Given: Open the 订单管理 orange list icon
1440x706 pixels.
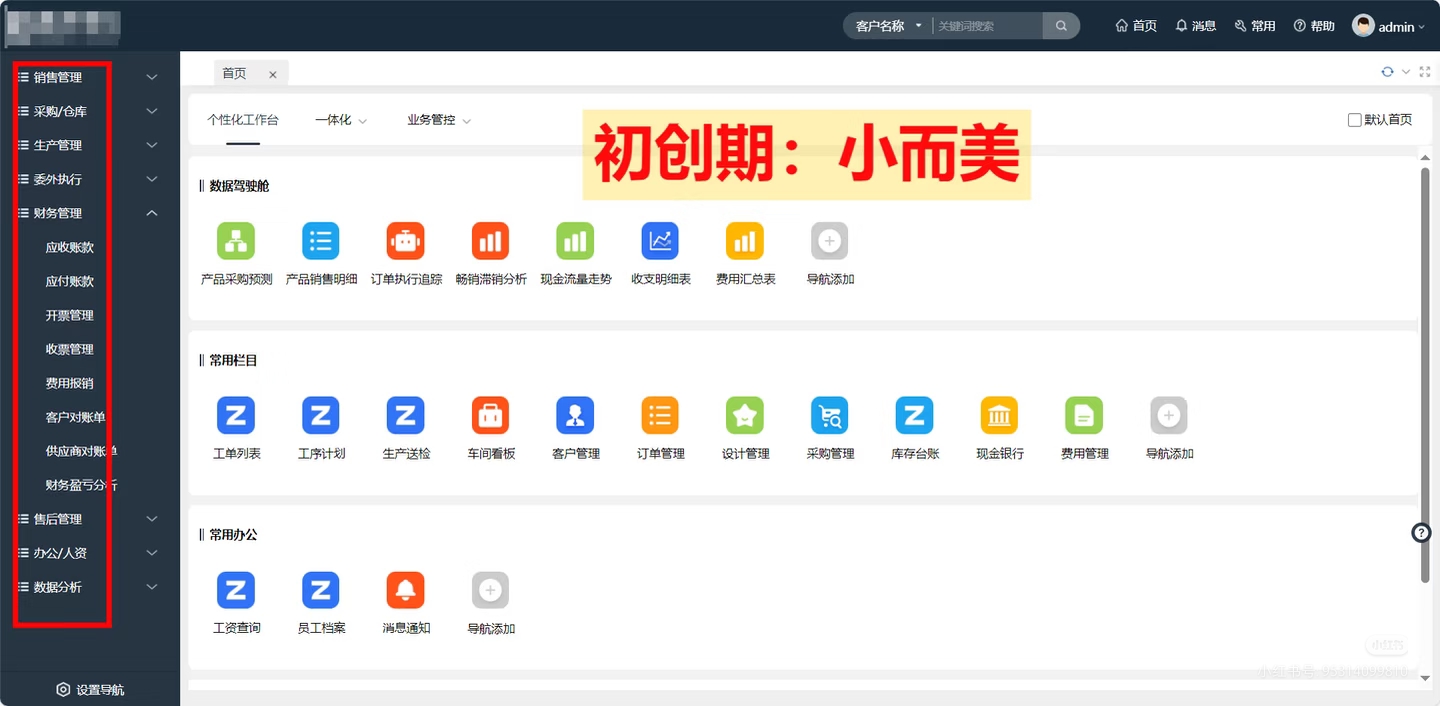Looking at the screenshot, I should [x=660, y=415].
